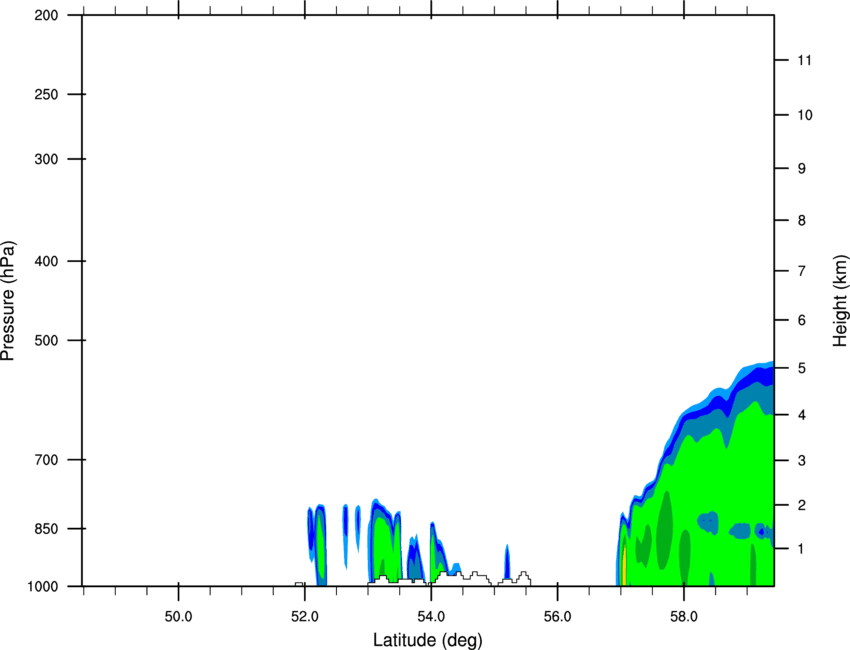This screenshot has height=650, width=850.
Task: Click pressure tick label 500
Action: (46, 340)
